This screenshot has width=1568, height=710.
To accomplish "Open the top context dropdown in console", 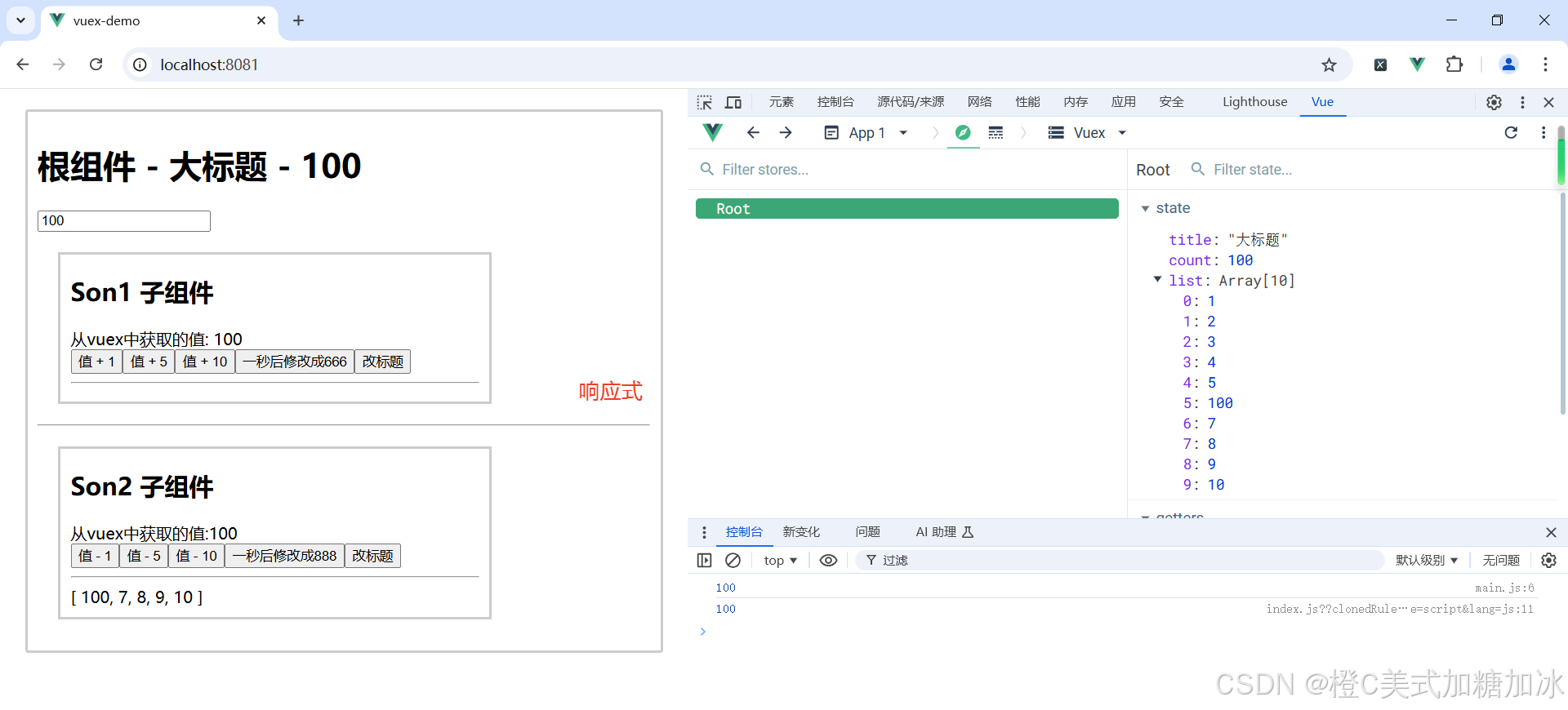I will (781, 560).
